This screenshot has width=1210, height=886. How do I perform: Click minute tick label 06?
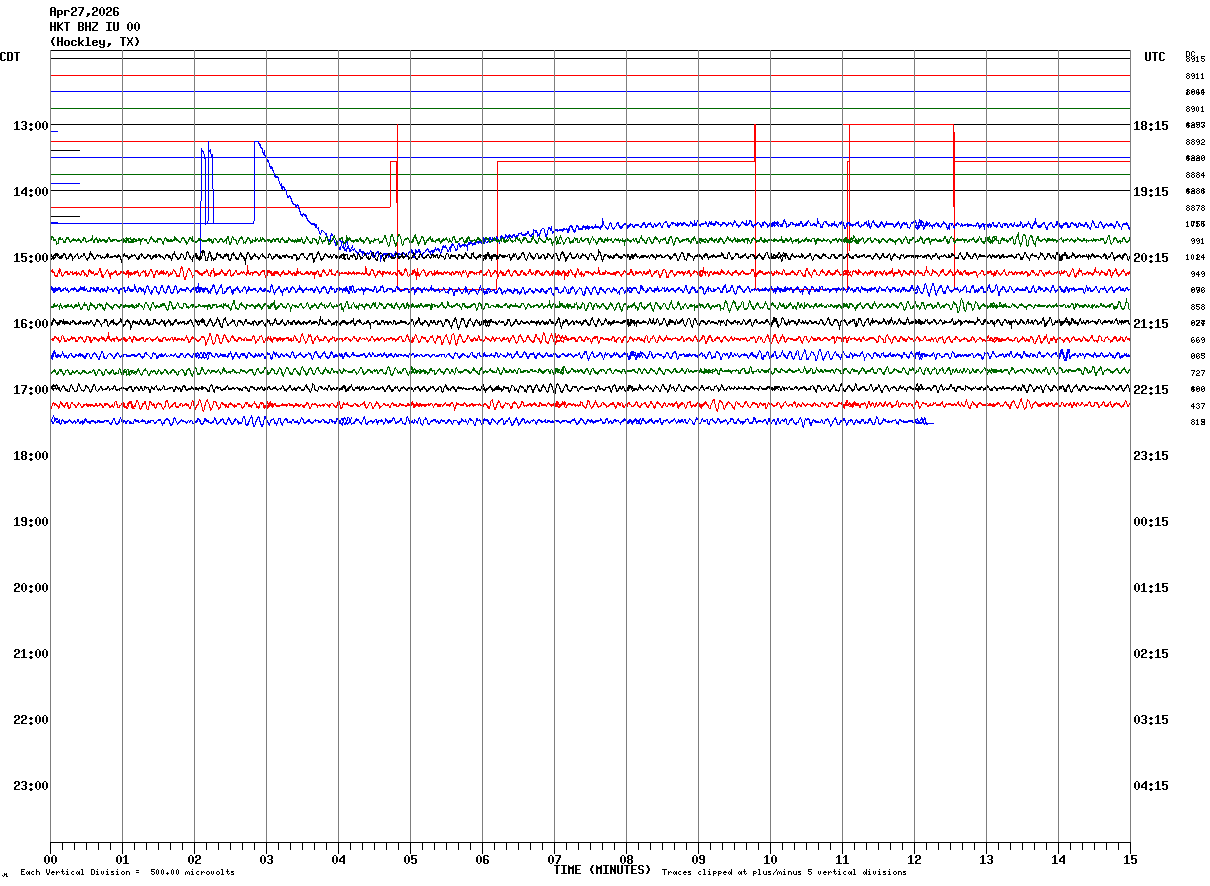coord(482,860)
